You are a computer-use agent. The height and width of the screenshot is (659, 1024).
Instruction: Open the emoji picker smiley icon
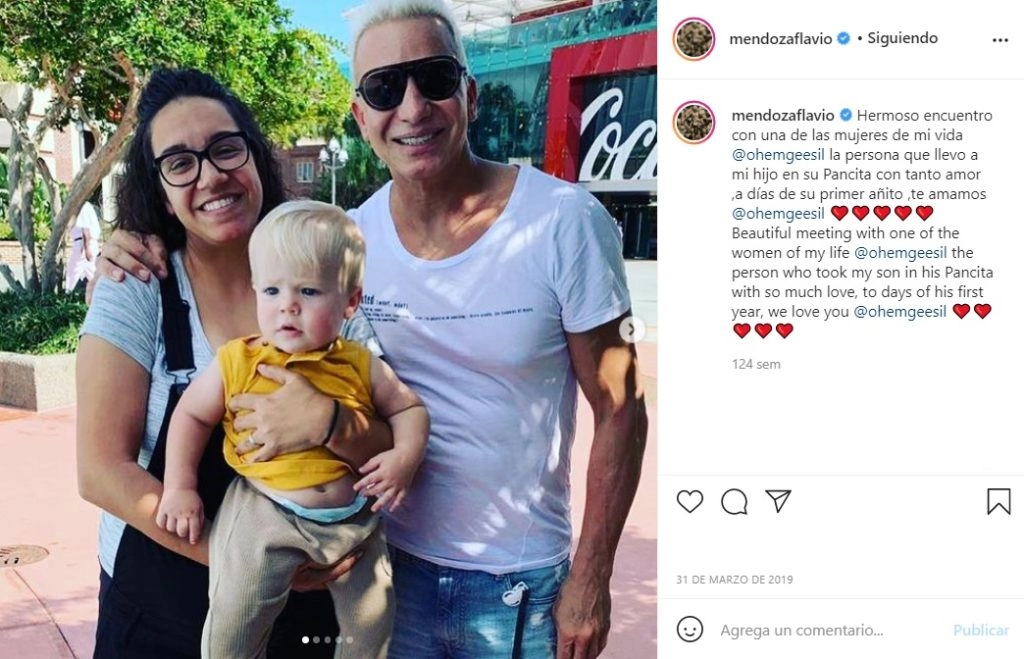click(x=690, y=630)
